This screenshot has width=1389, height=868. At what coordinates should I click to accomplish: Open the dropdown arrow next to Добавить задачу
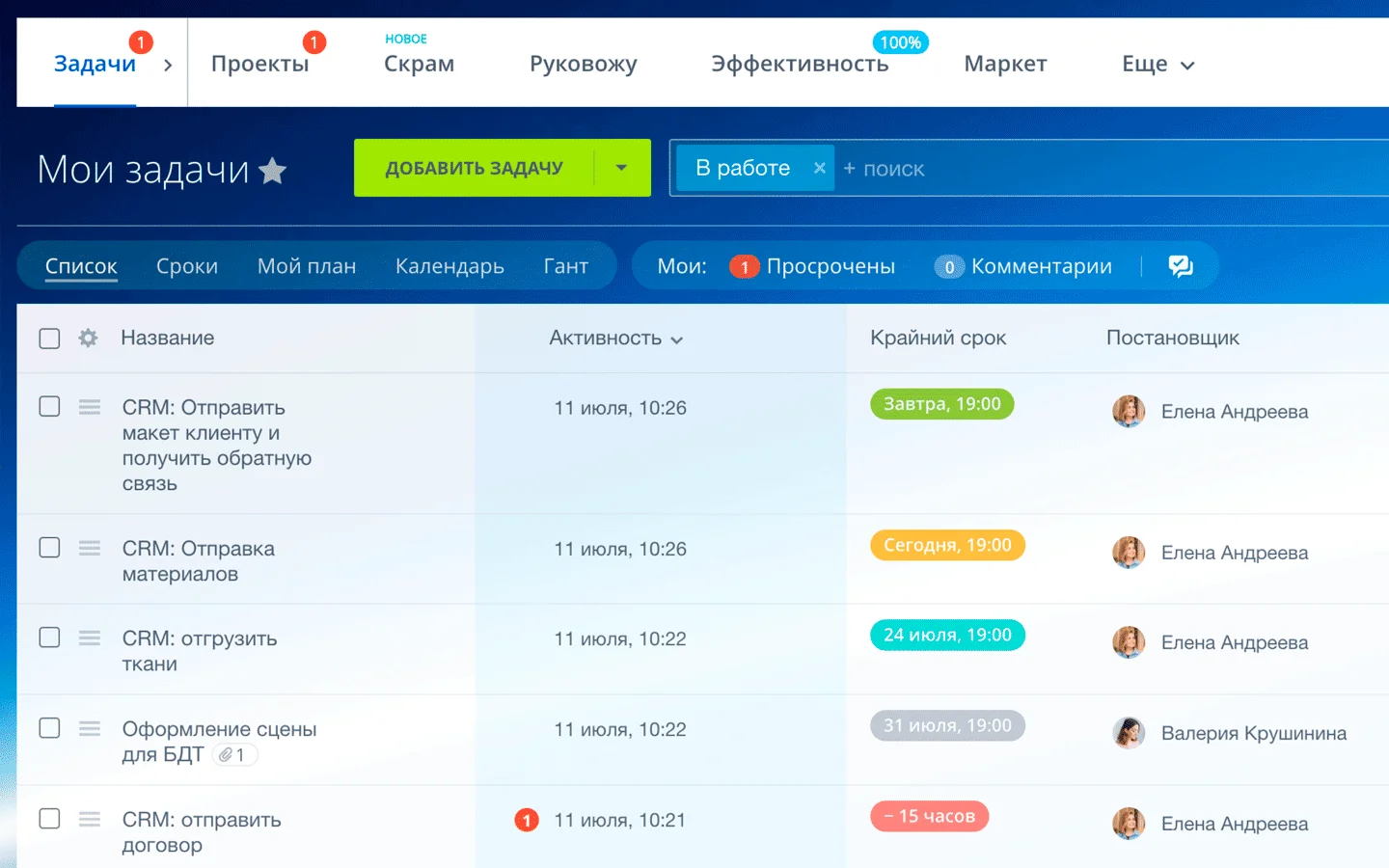tap(621, 168)
